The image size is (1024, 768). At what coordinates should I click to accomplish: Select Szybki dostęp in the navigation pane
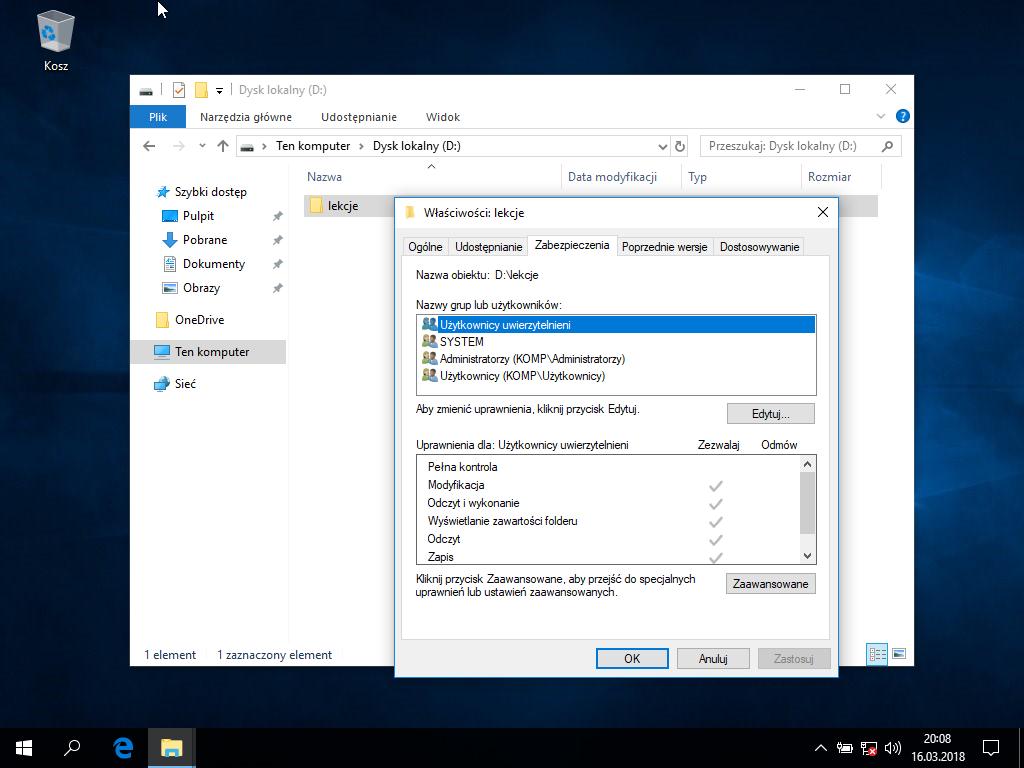pos(201,192)
